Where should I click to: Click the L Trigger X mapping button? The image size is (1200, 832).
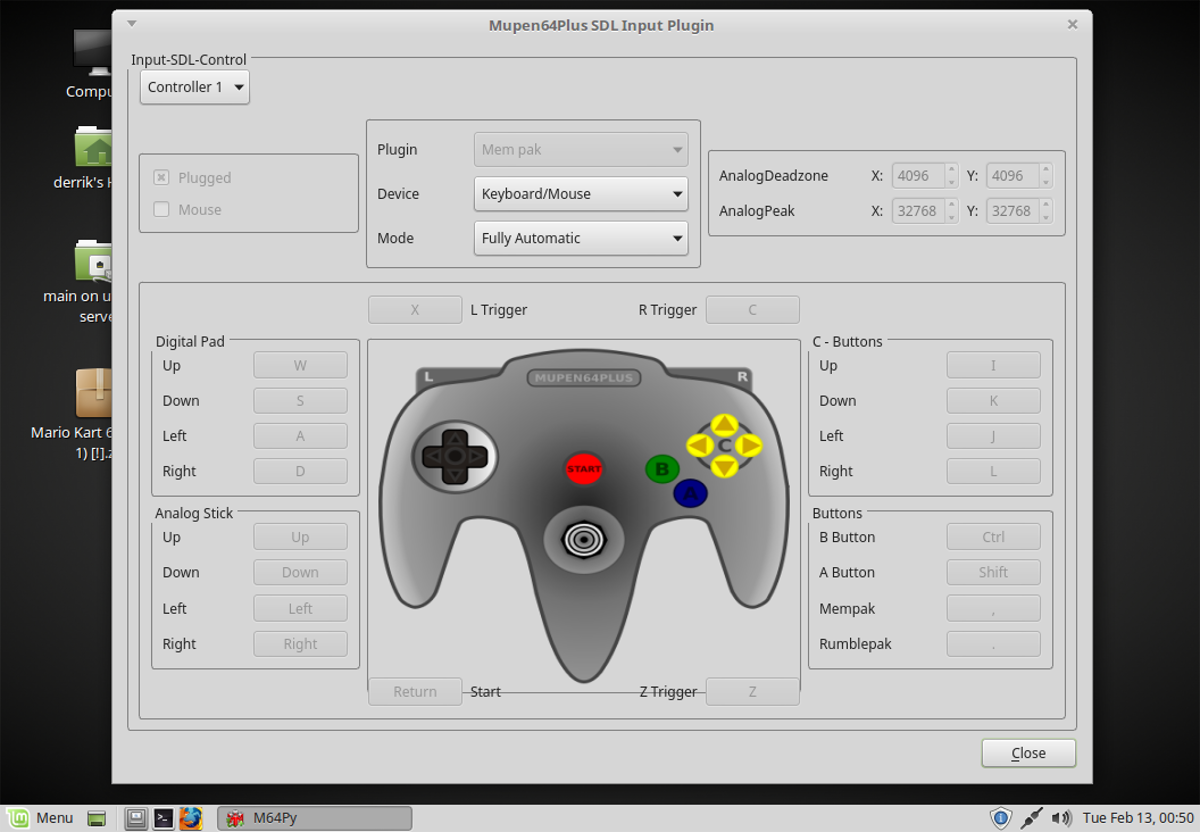tap(415, 310)
